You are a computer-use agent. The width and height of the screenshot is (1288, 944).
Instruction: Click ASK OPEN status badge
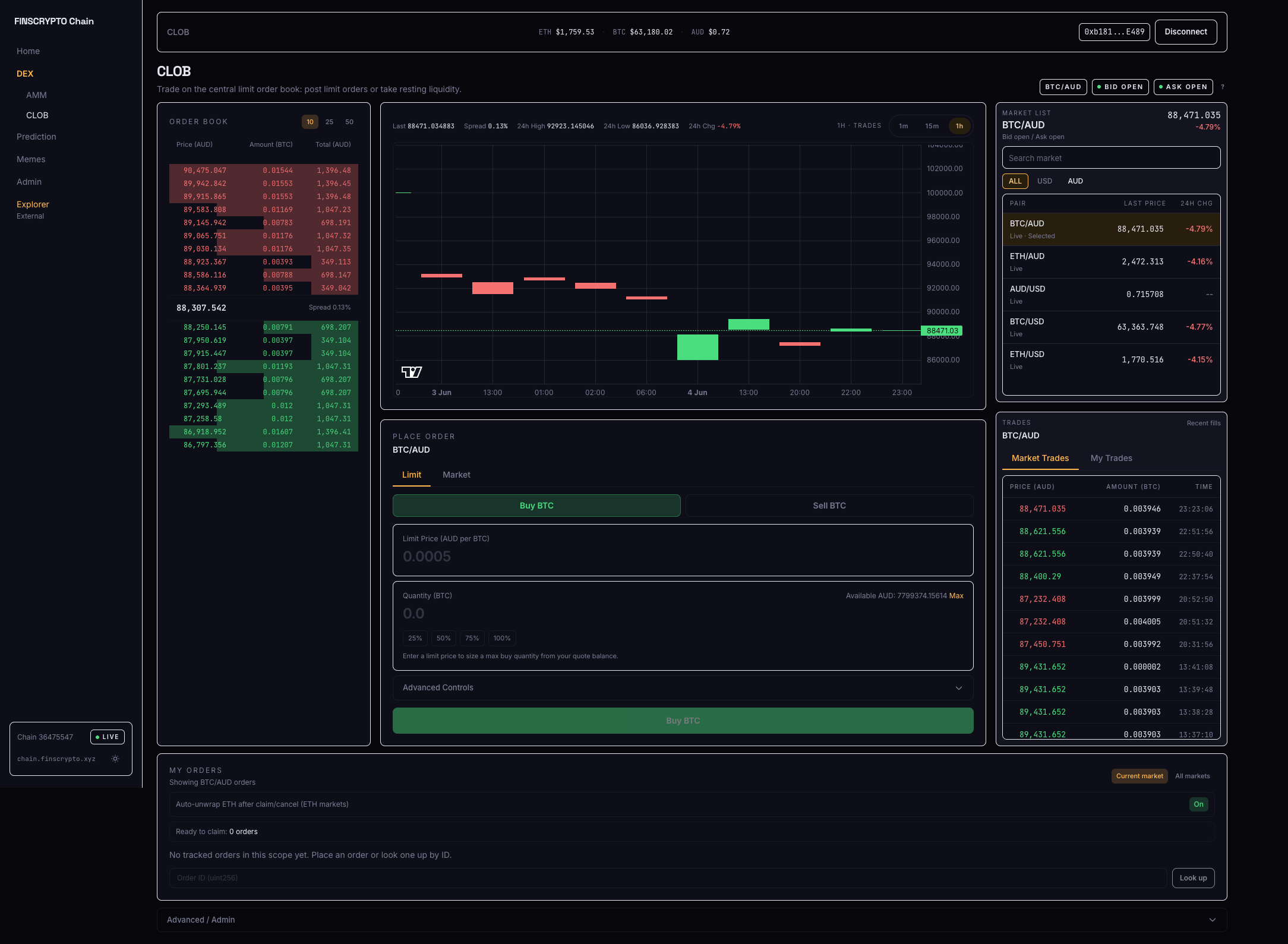1183,87
